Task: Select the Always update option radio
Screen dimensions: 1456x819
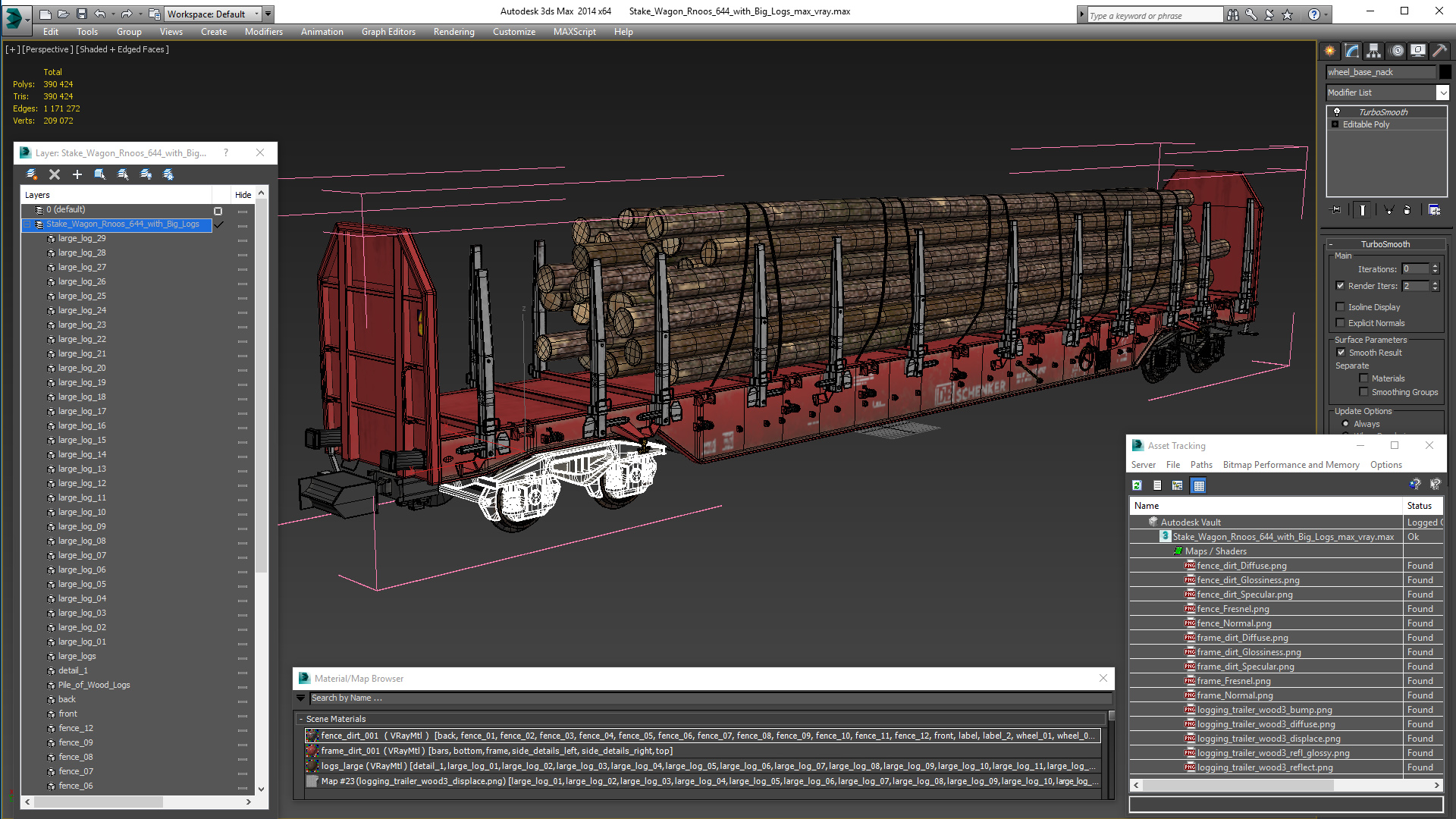Action: tap(1346, 424)
